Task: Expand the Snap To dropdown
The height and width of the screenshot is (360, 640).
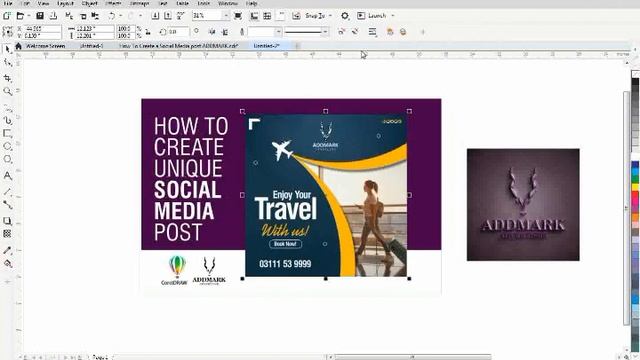Action: 330,16
